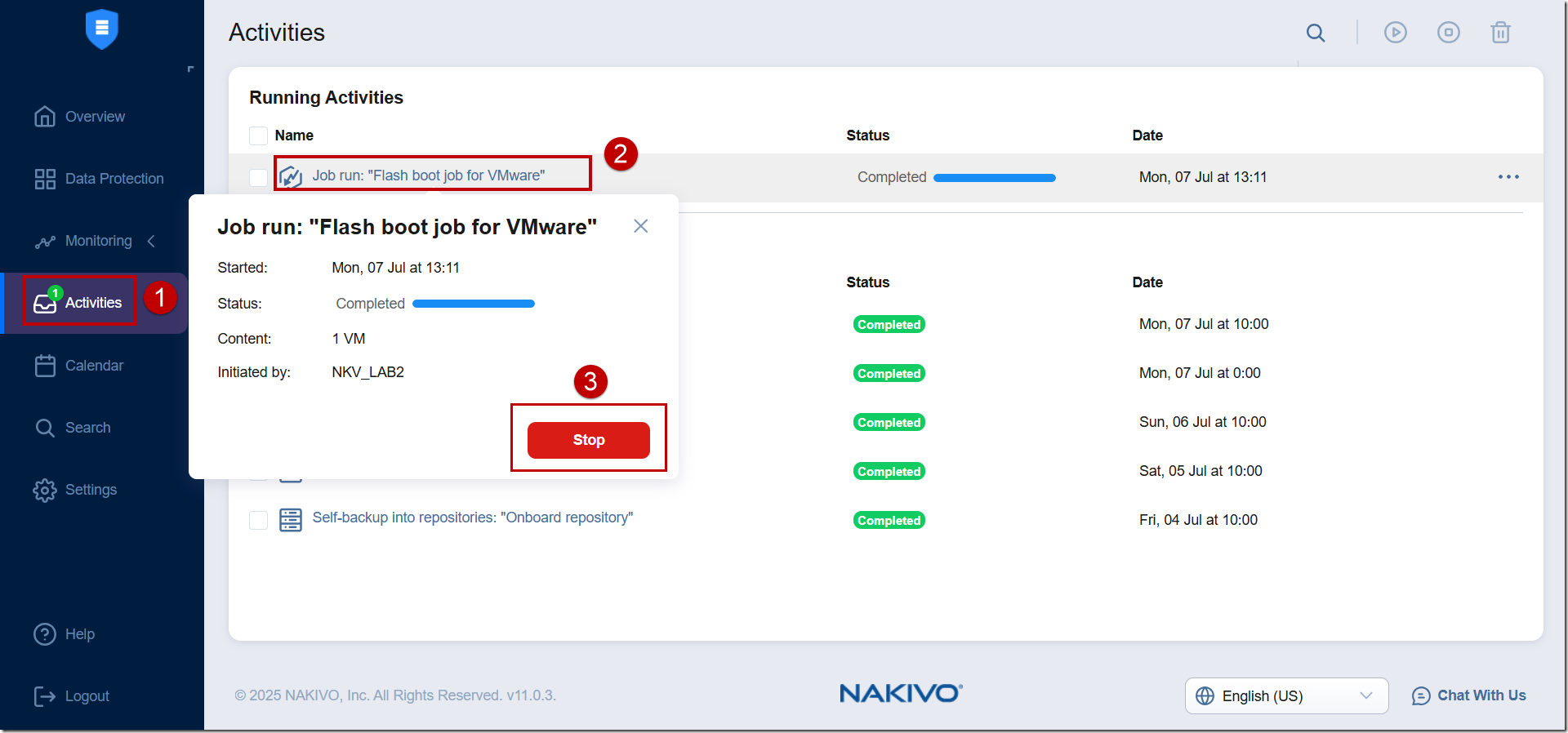Screen dimensions: 1568x733
Task: Click Running Activities heading
Action: pyautogui.click(x=326, y=98)
